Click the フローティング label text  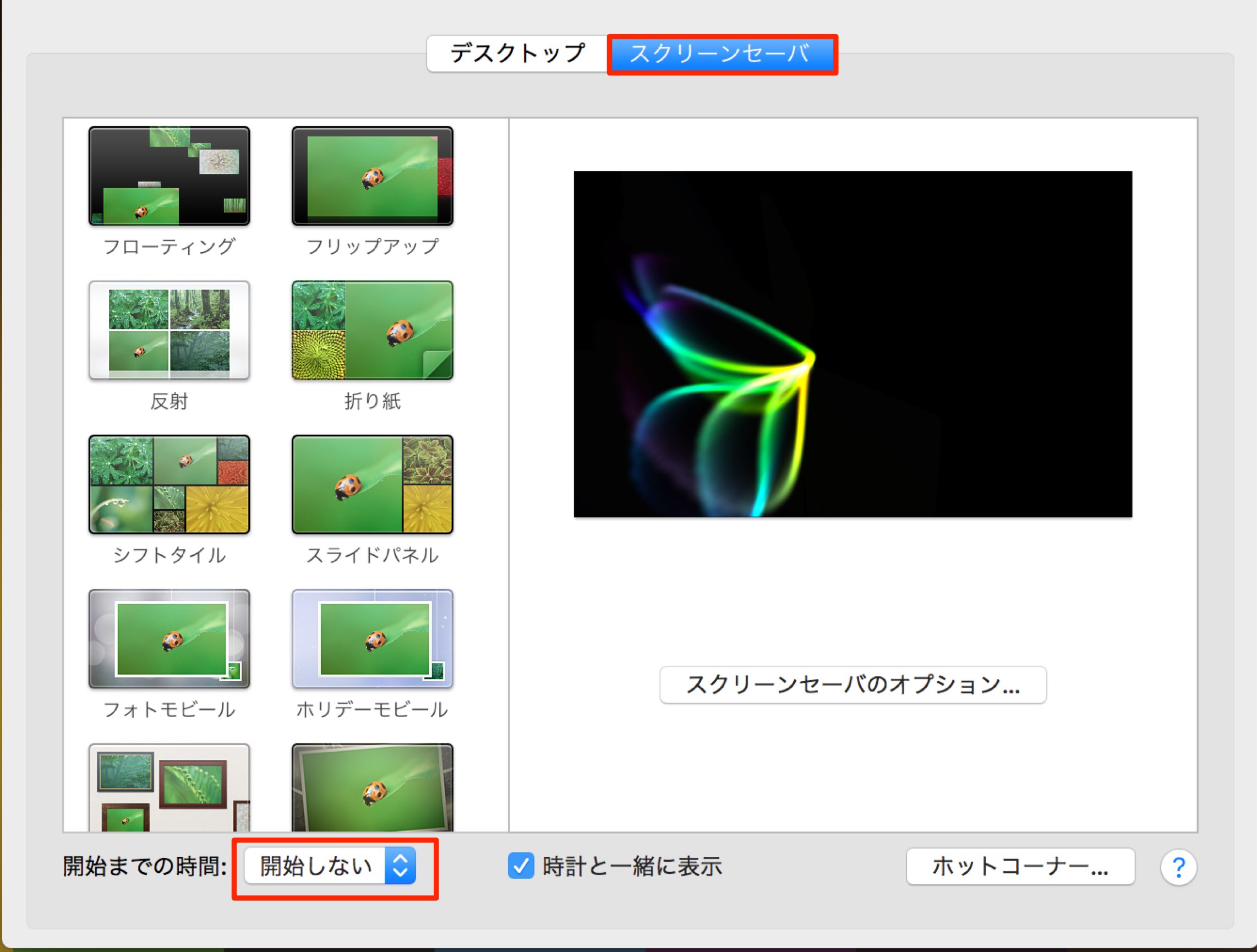pyautogui.click(x=170, y=247)
